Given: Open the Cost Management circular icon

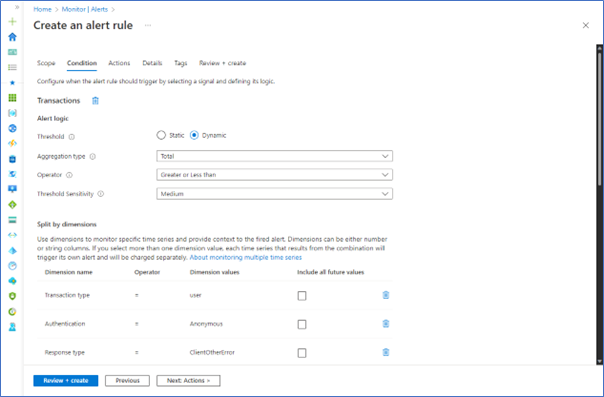Looking at the screenshot, I should pyautogui.click(x=12, y=312).
